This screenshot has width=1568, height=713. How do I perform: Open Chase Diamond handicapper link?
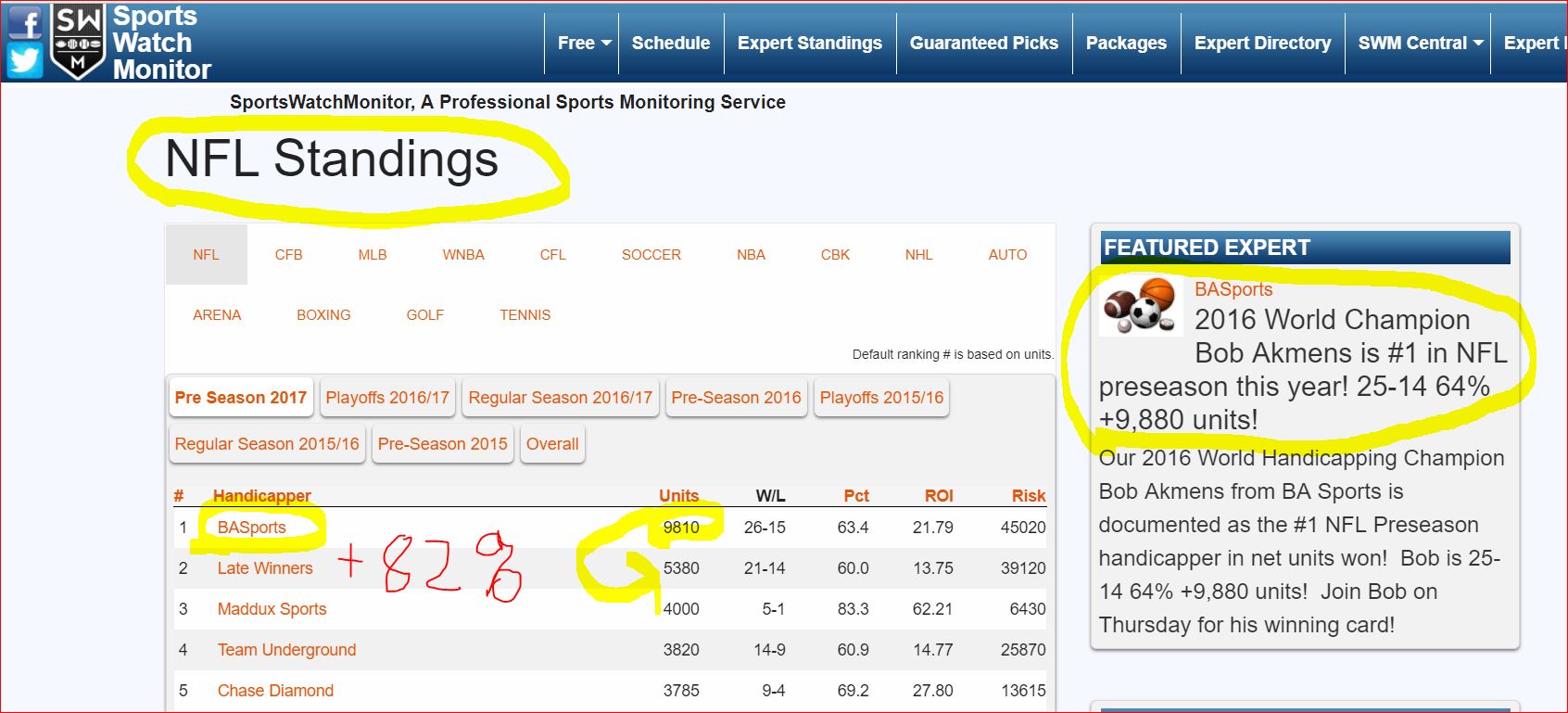pyautogui.click(x=275, y=691)
